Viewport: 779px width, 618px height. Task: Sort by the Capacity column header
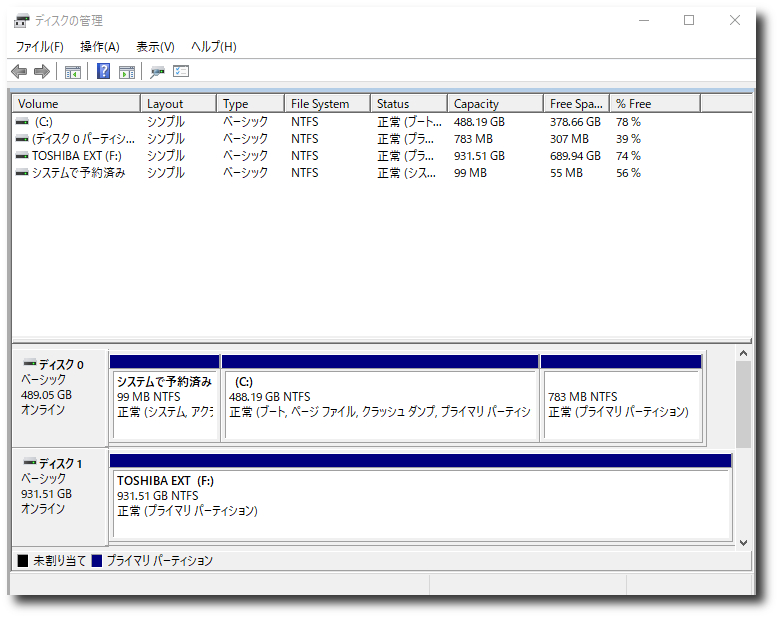click(476, 104)
